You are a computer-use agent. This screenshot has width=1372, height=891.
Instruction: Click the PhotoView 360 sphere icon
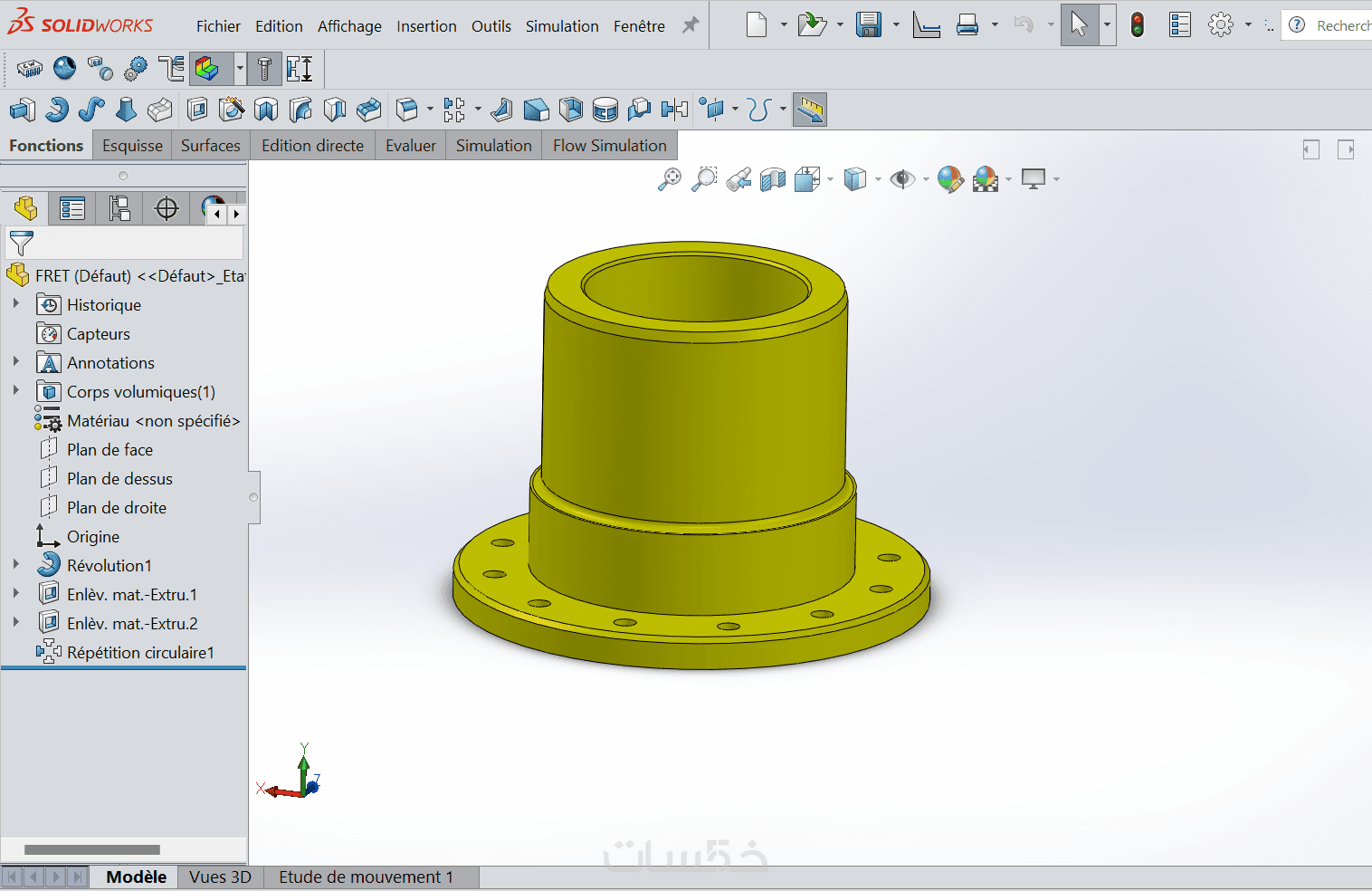coord(64,68)
